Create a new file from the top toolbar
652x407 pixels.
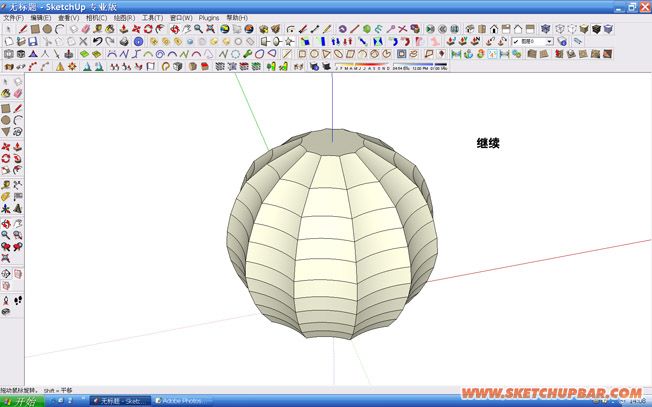[x=9, y=41]
